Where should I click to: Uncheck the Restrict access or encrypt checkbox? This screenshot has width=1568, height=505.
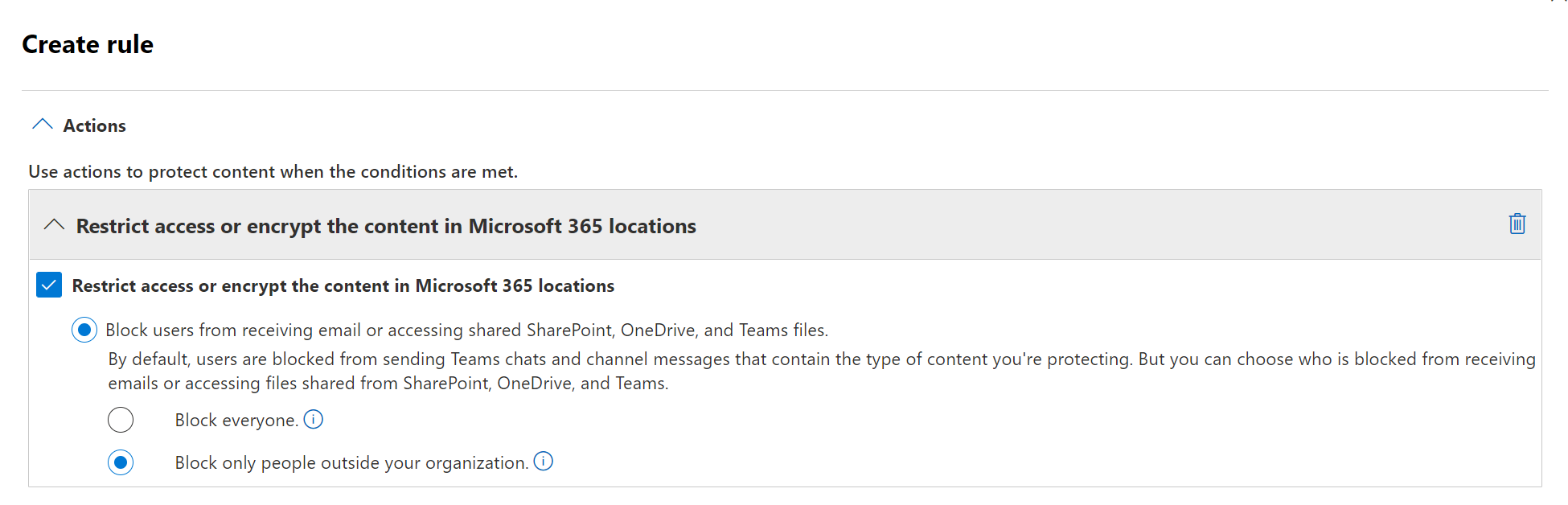tap(49, 285)
